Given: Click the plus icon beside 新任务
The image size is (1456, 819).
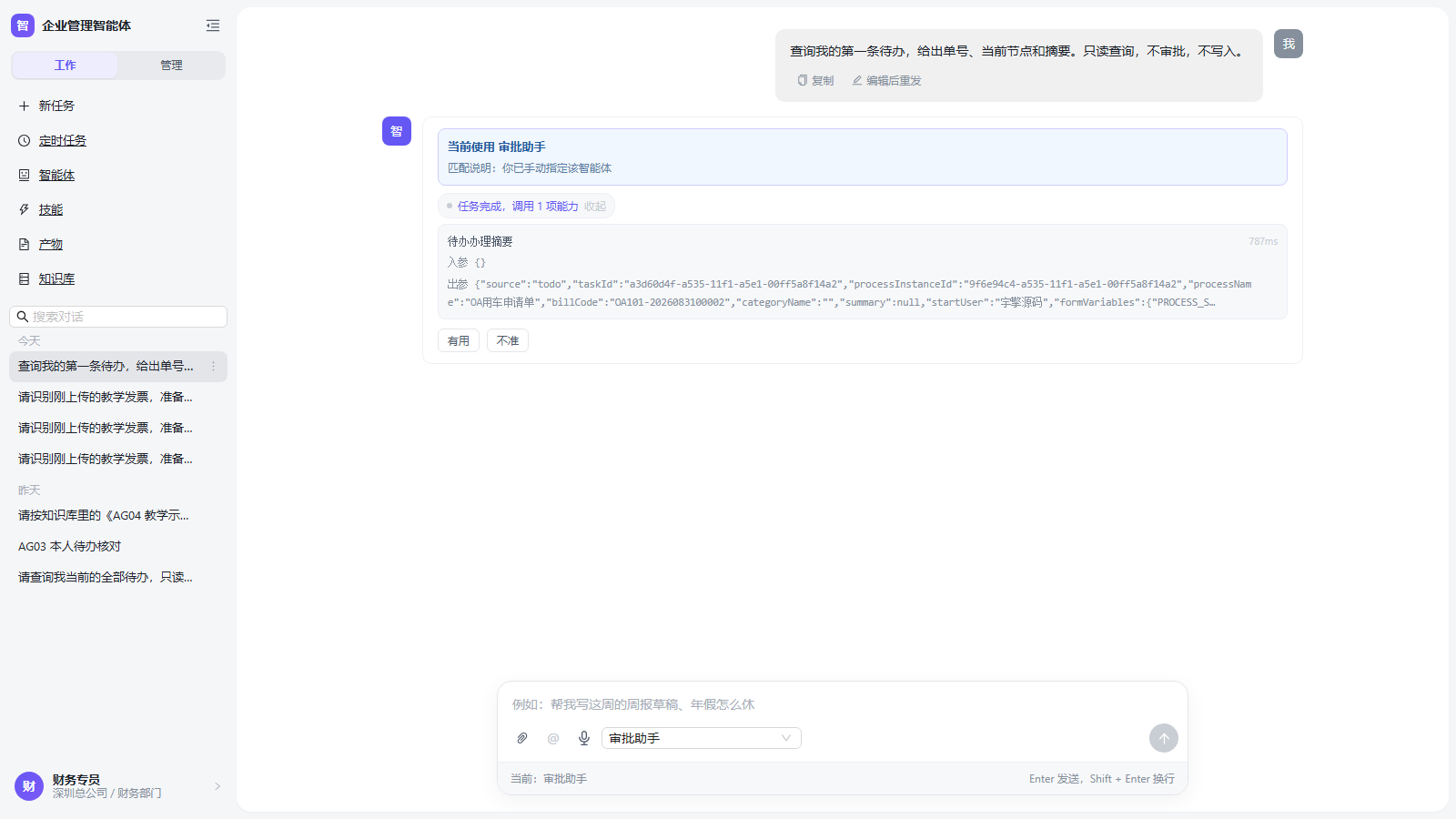Looking at the screenshot, I should coord(25,106).
